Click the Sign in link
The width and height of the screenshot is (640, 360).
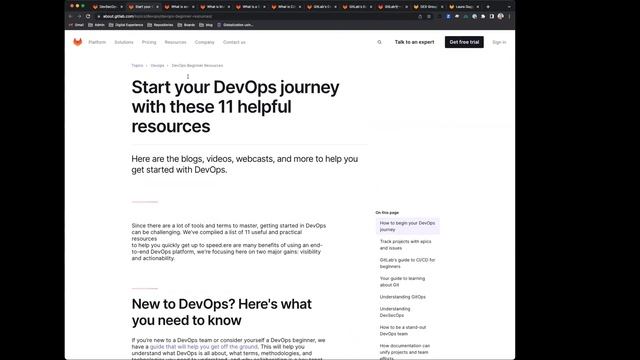(x=499, y=42)
